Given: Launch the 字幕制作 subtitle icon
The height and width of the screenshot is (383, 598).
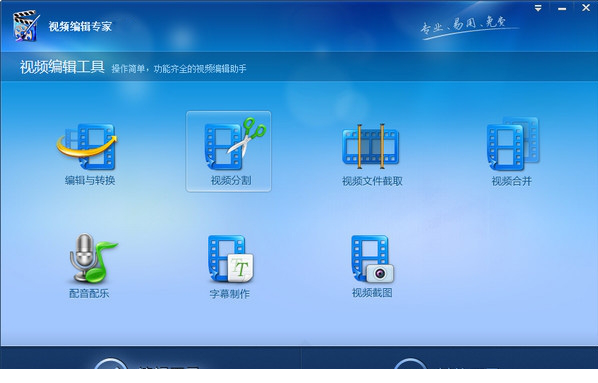Looking at the screenshot, I should coord(230,259).
